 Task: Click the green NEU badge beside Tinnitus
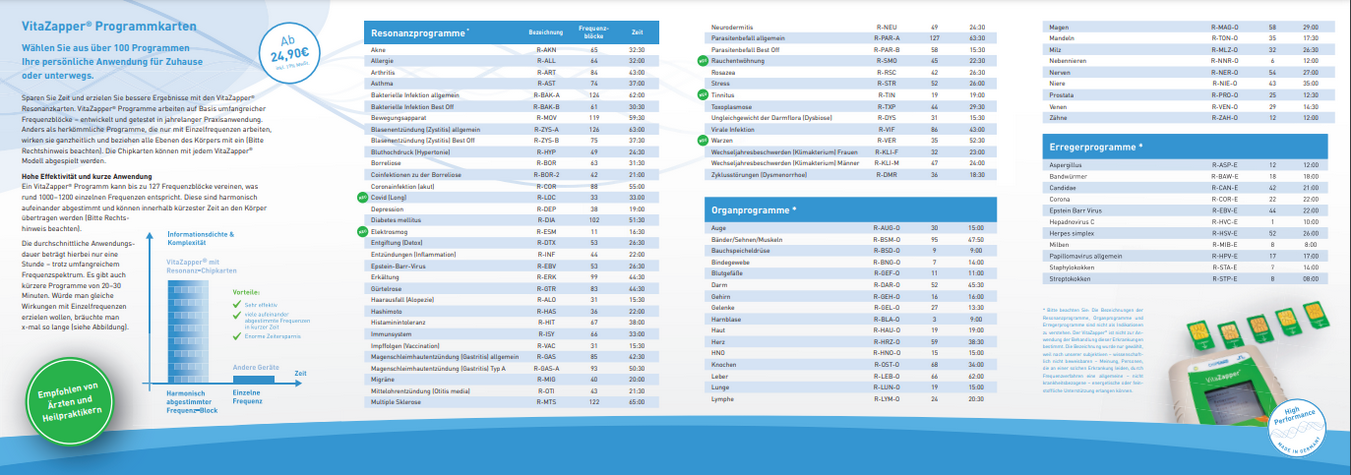(x=703, y=94)
